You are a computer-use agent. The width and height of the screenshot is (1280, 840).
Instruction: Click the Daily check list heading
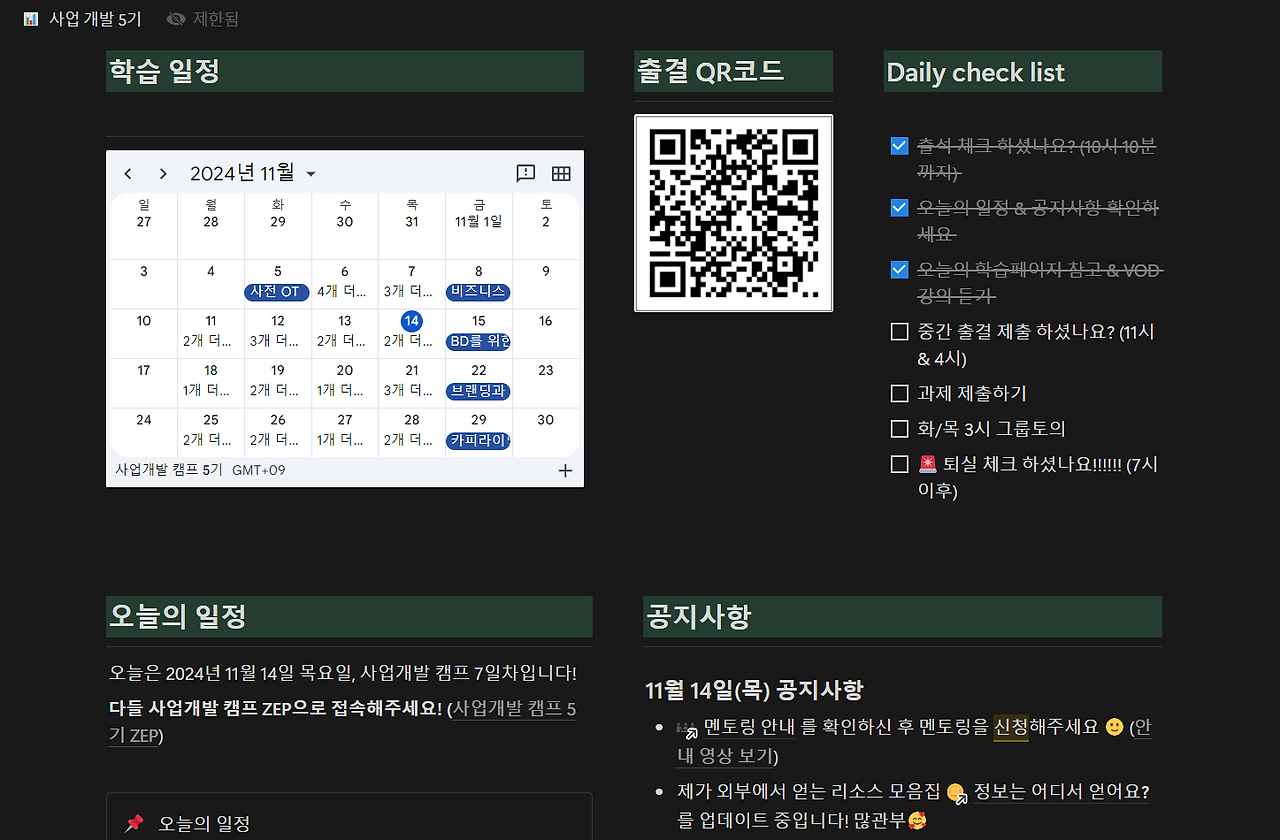point(1023,71)
